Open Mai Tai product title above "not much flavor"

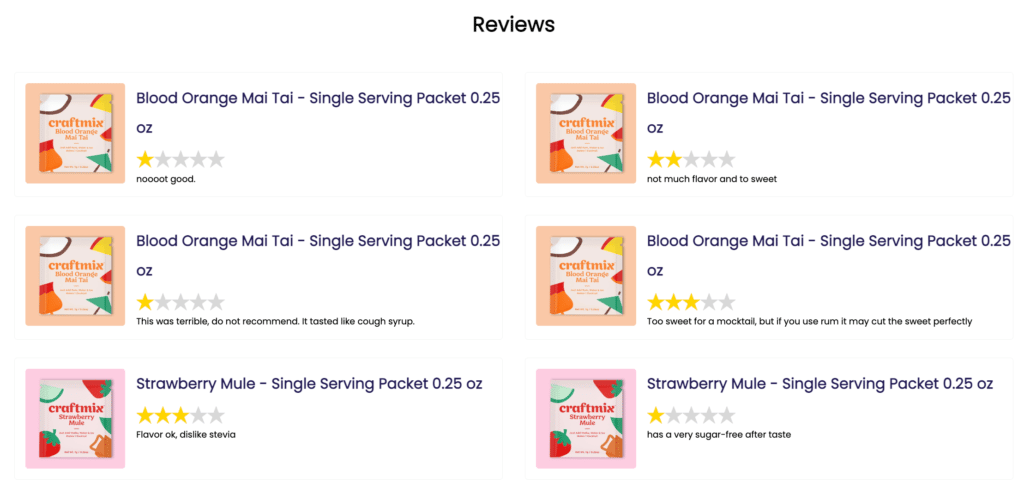coord(829,112)
